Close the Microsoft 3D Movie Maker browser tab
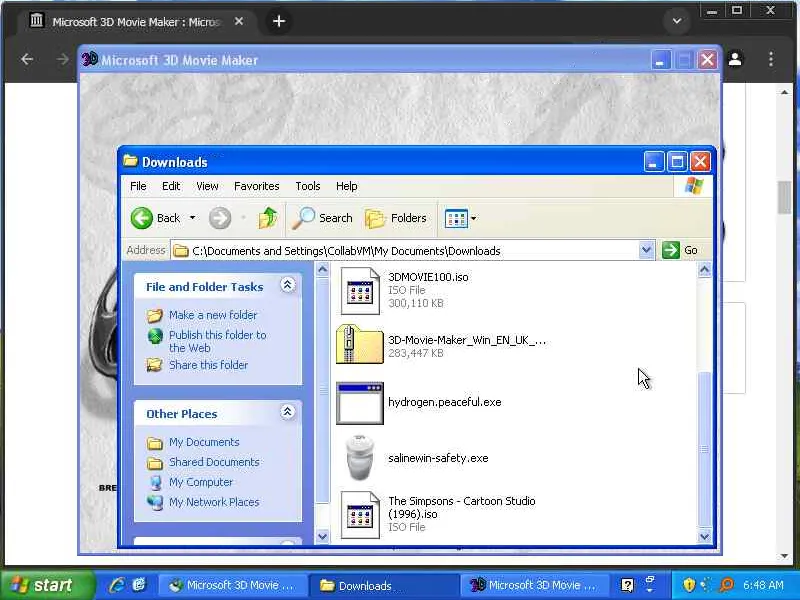800x600 pixels. tap(239, 21)
